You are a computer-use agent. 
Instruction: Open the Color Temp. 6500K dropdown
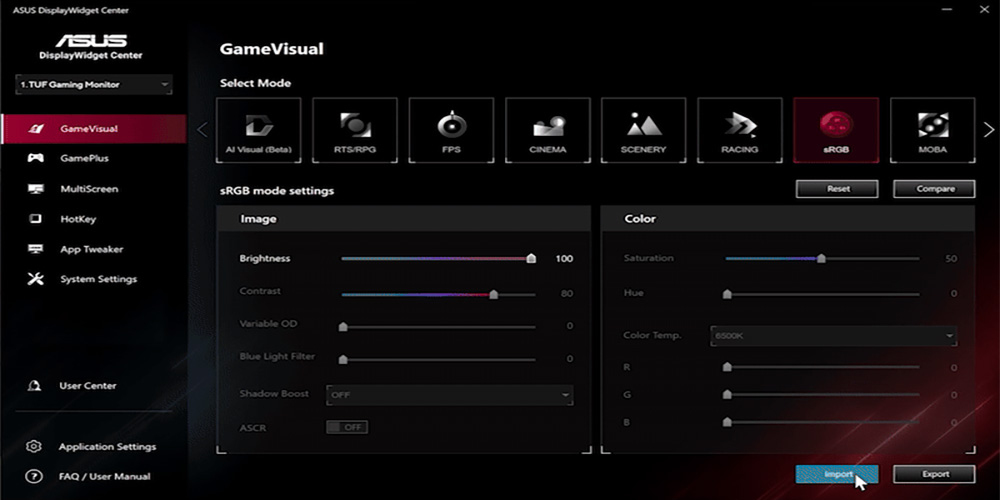click(834, 335)
